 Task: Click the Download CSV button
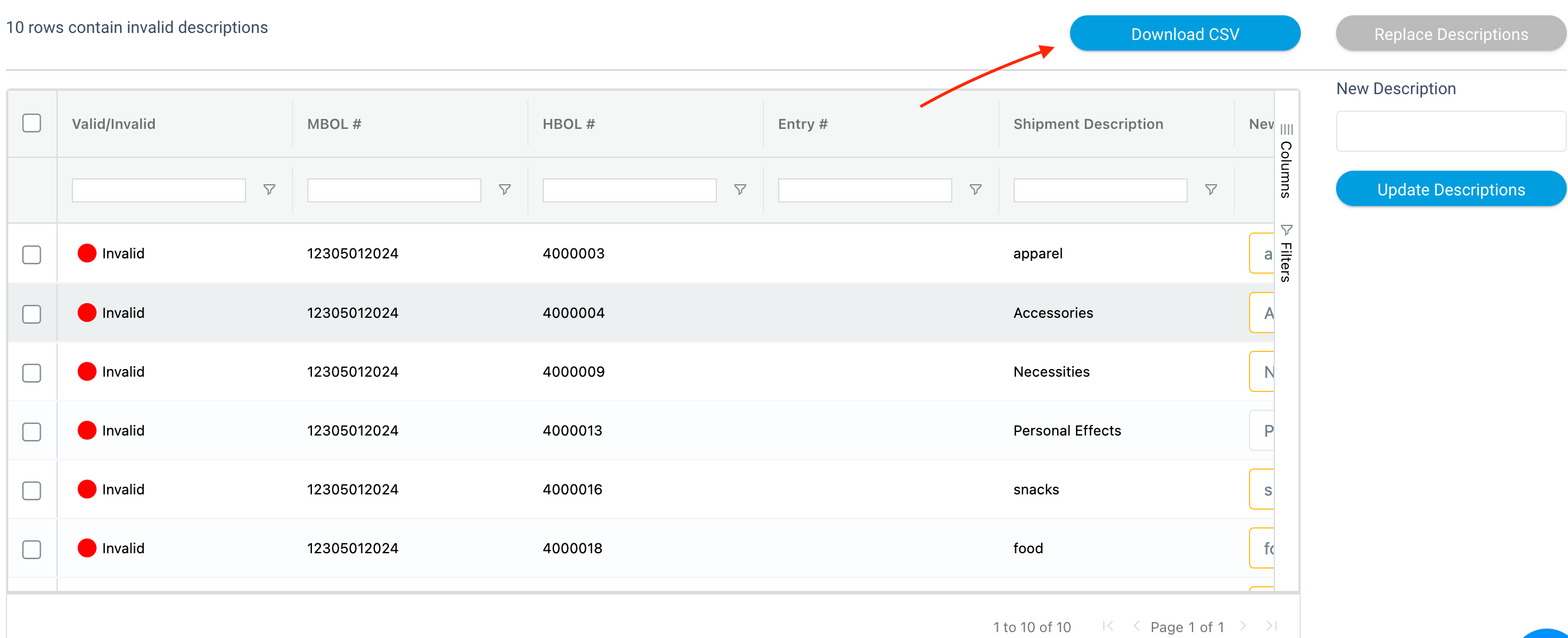pyautogui.click(x=1185, y=34)
